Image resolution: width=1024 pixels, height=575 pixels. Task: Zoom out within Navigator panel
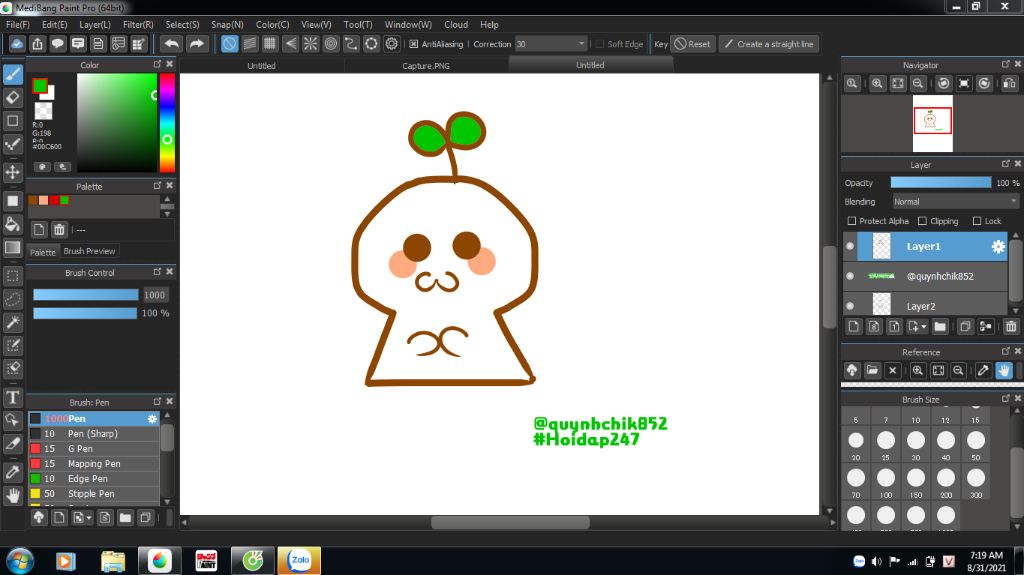[x=918, y=84]
